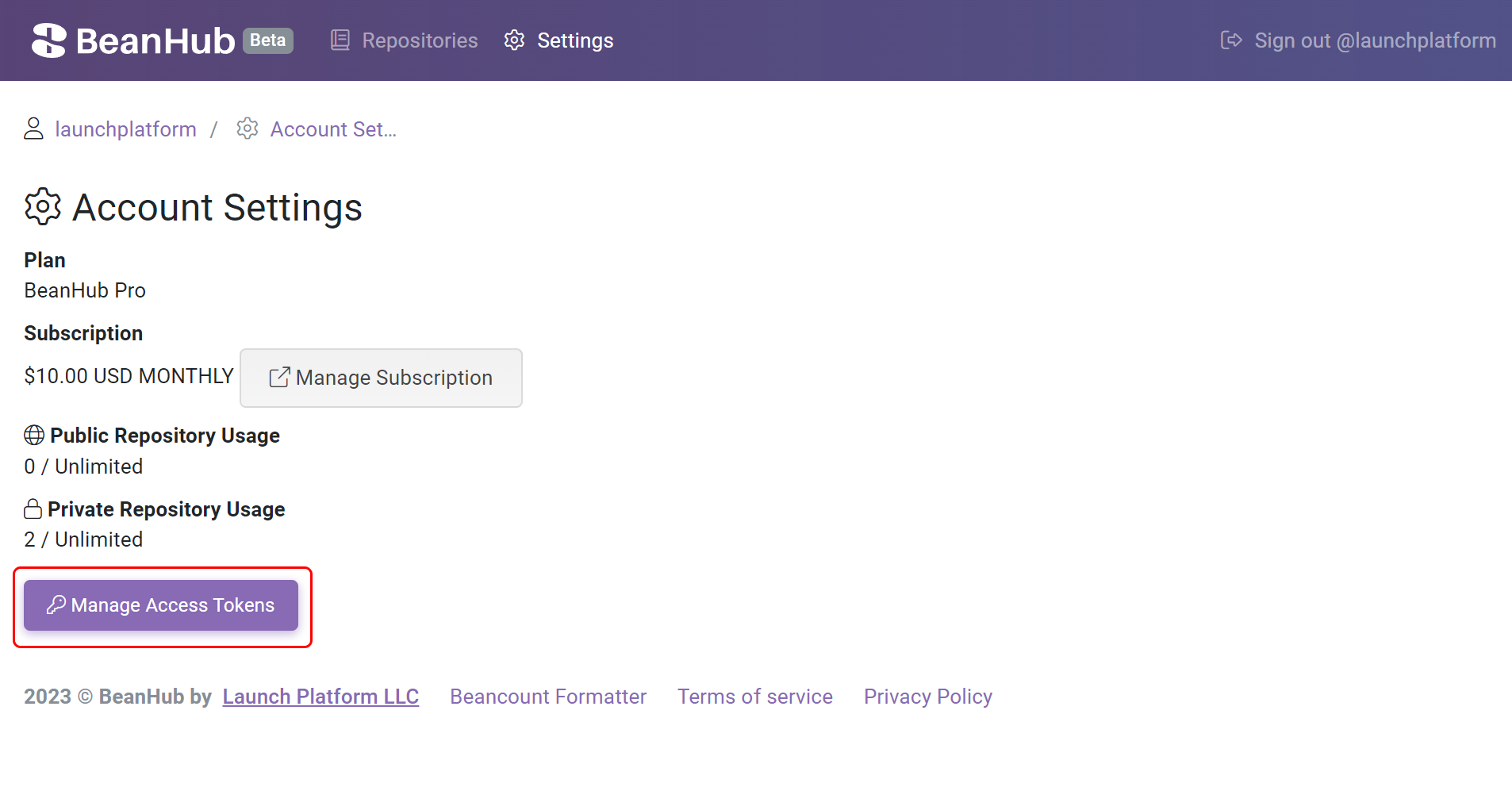Click Public Repository Usage label
The width and height of the screenshot is (1512, 787).
pos(165,436)
